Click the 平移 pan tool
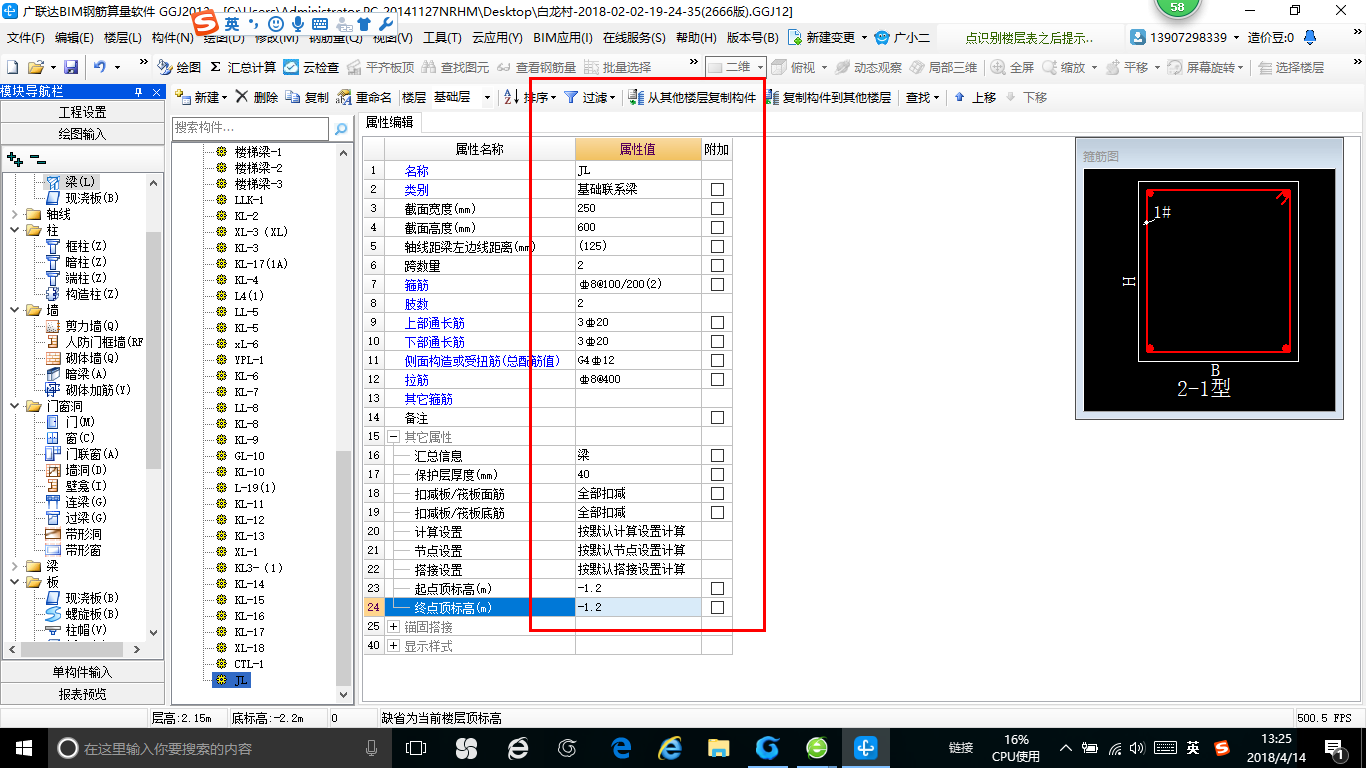1366x768 pixels. (1125, 67)
